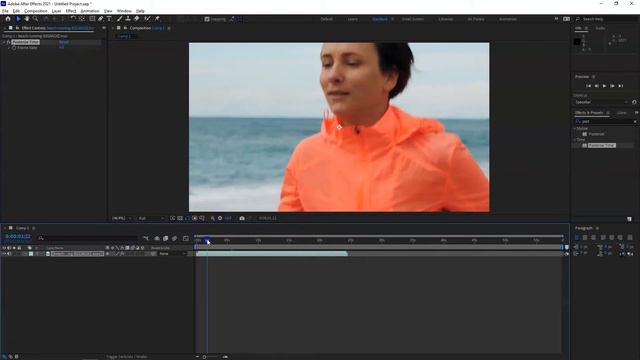
Task: Select the Pen tool
Action: click(x=100, y=19)
